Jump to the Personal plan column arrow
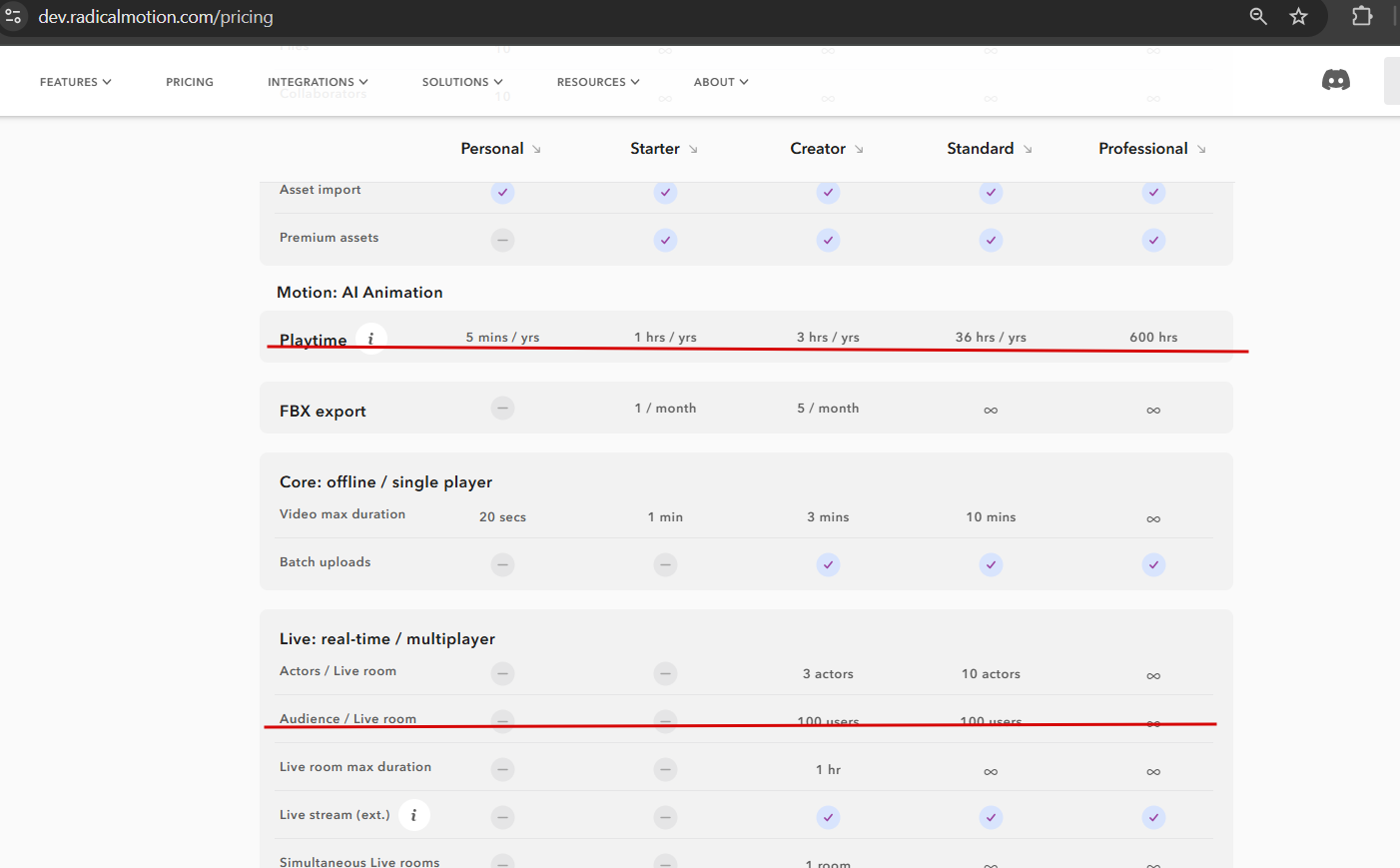The image size is (1400, 868). click(536, 150)
